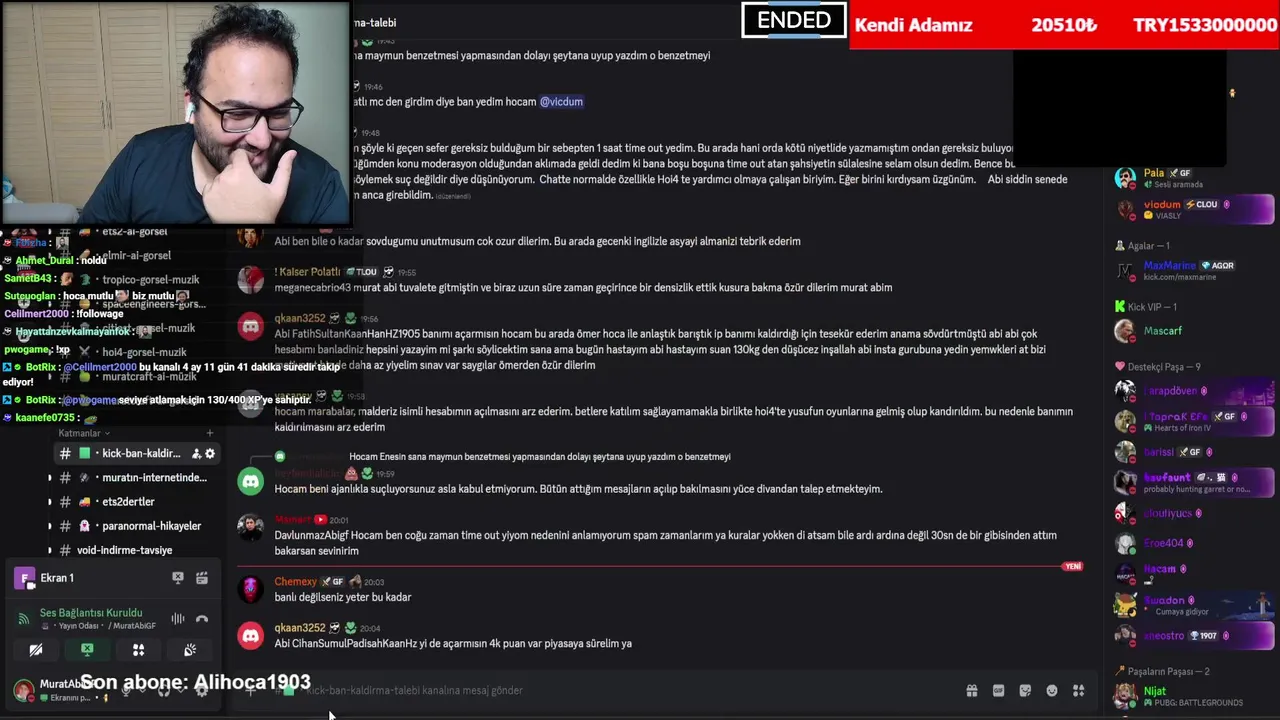The width and height of the screenshot is (1280, 720).
Task: Click the message input field for kick-ban-kaldirma-talebi
Action: coord(620,690)
